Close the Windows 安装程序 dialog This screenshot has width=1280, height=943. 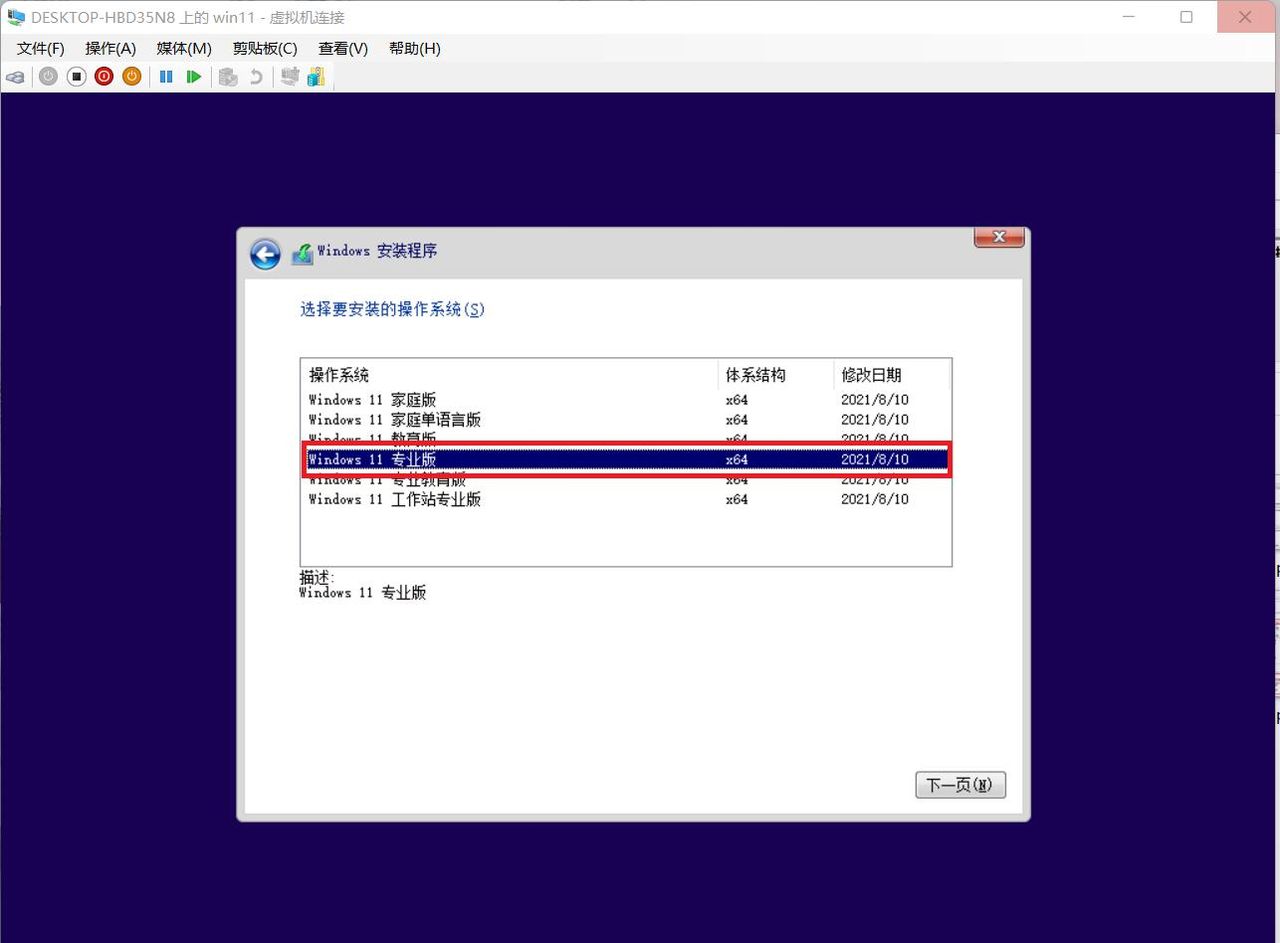click(x=998, y=238)
